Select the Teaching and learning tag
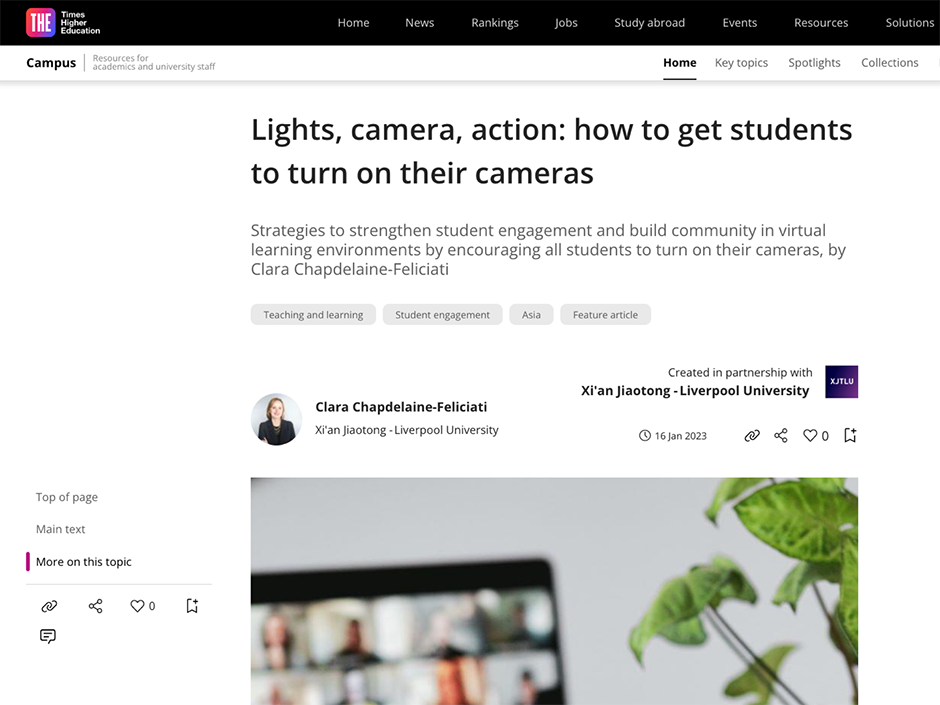The height and width of the screenshot is (705, 940). point(313,315)
